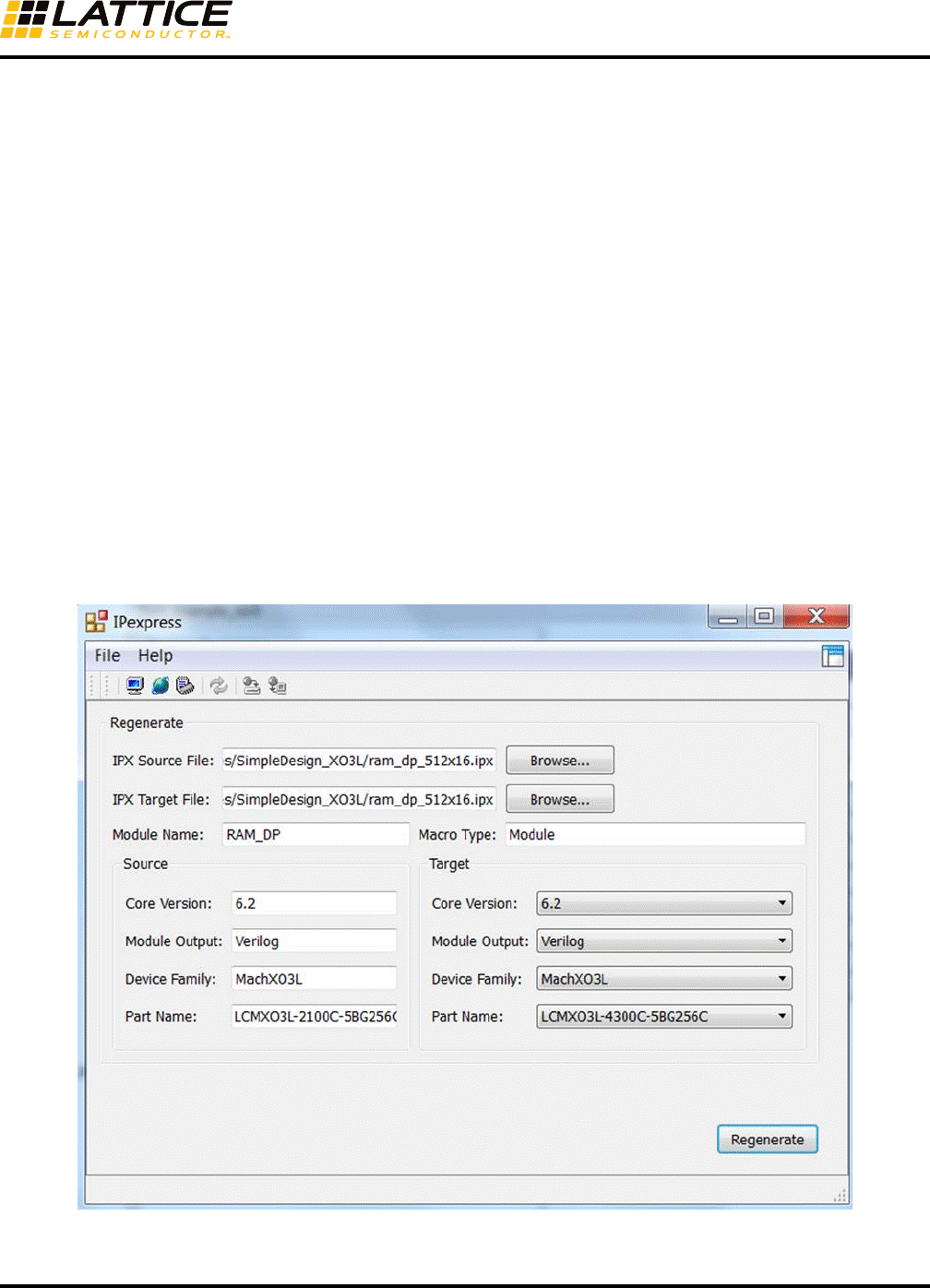
Task: Open the Target Core Version dropdown
Action: click(x=664, y=903)
